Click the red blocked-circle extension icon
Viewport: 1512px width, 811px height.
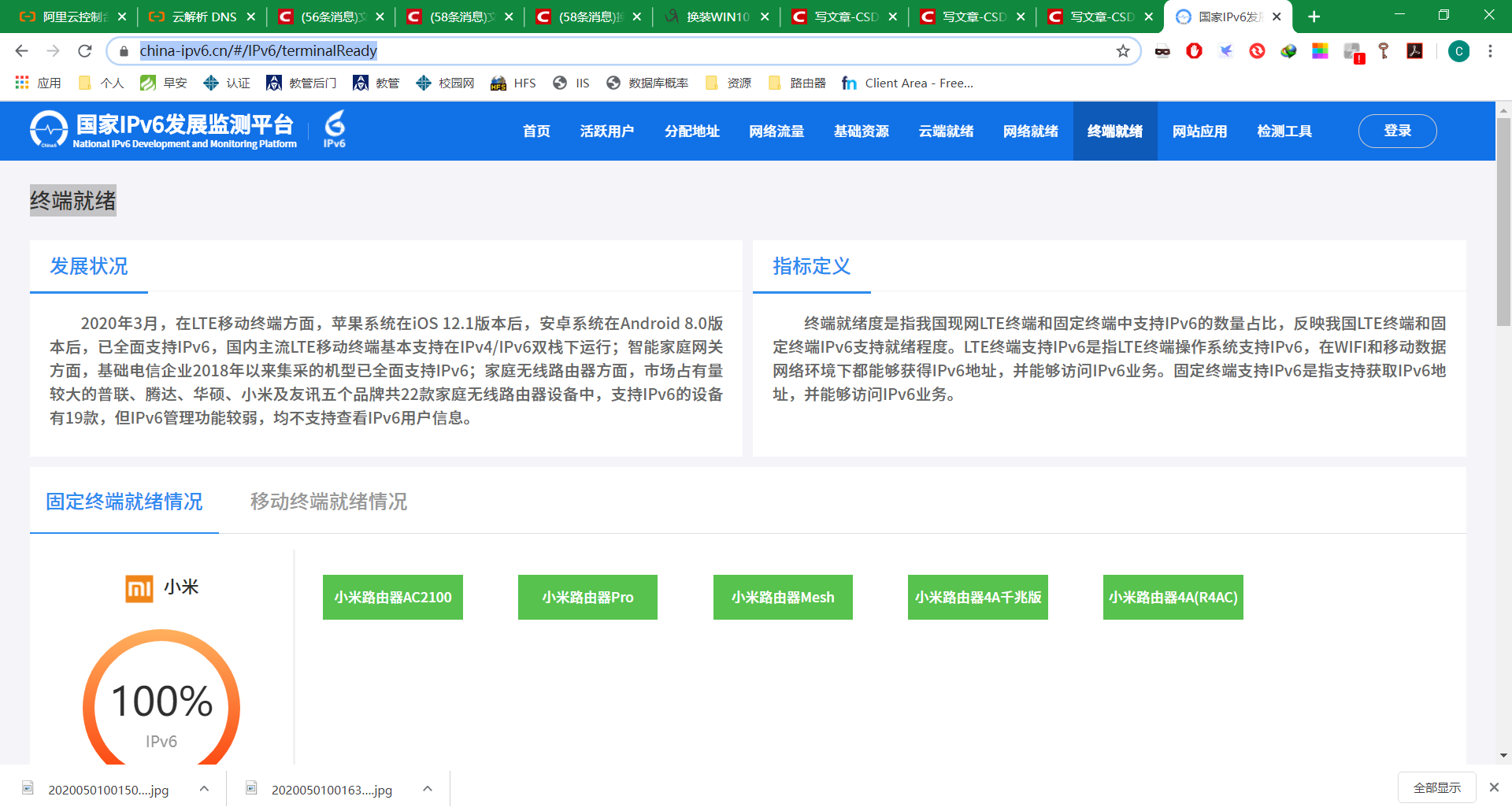1257,51
